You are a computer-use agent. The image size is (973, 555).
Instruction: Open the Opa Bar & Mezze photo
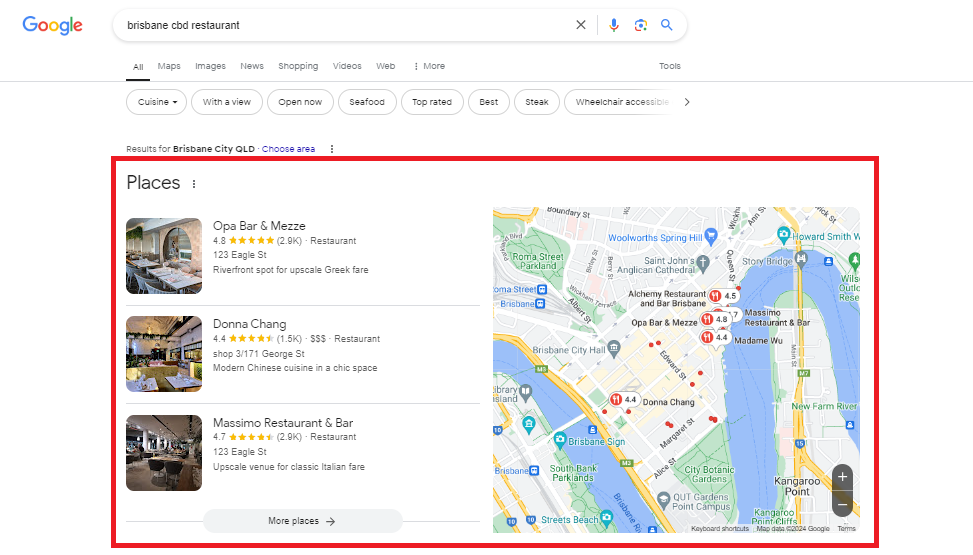pyautogui.click(x=164, y=255)
